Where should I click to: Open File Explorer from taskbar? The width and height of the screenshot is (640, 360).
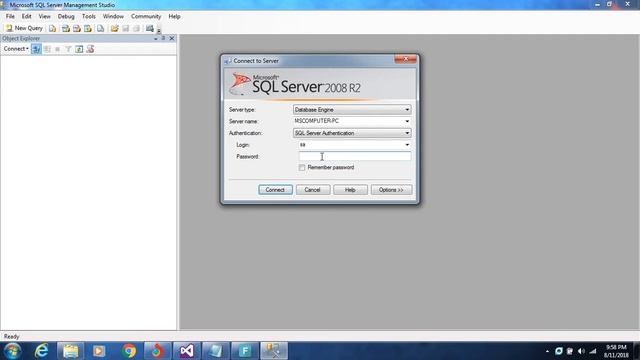pos(70,351)
